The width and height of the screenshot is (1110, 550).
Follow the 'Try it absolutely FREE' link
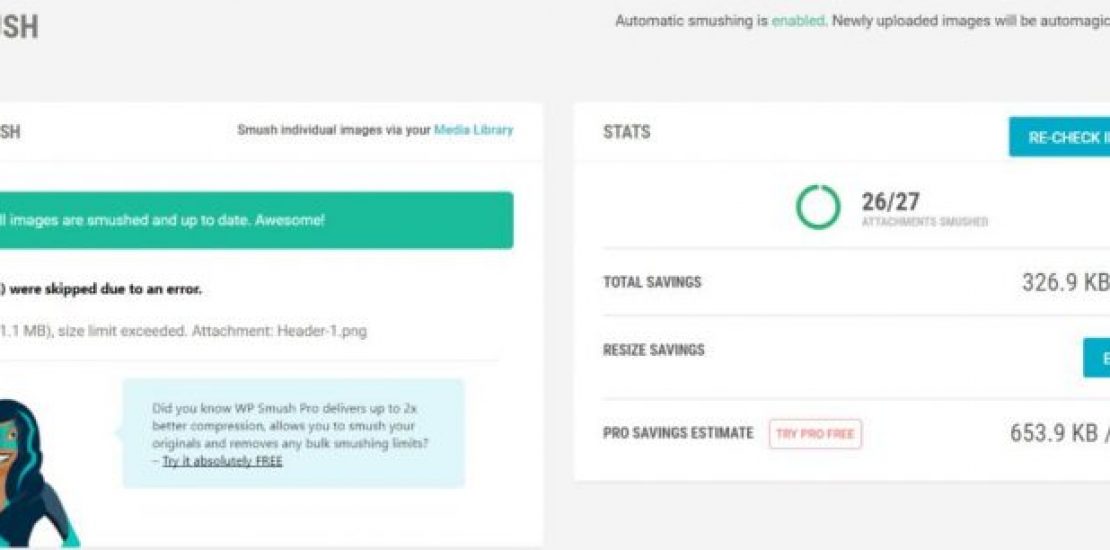(222, 461)
